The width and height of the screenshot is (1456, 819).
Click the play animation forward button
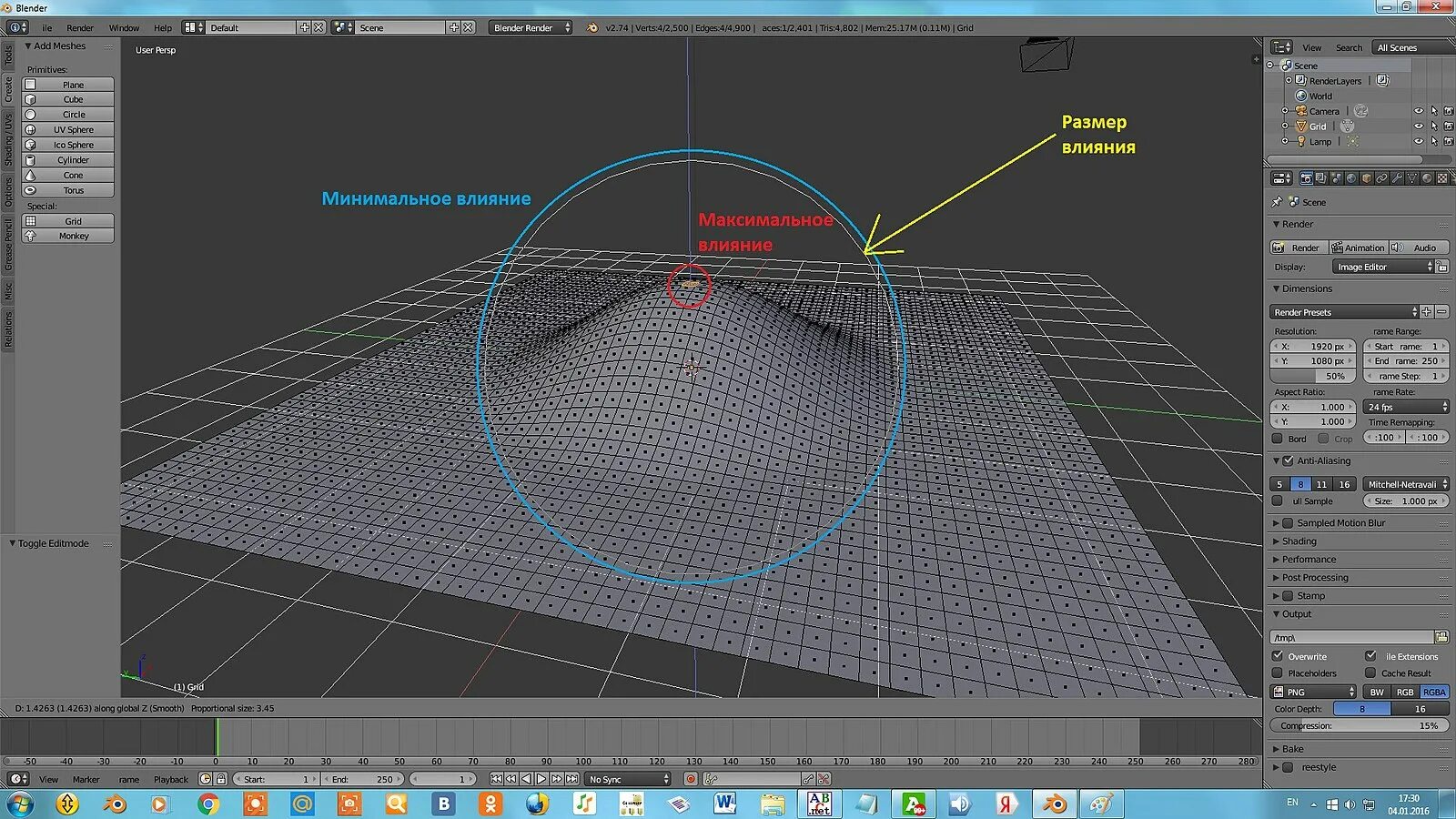(x=541, y=779)
